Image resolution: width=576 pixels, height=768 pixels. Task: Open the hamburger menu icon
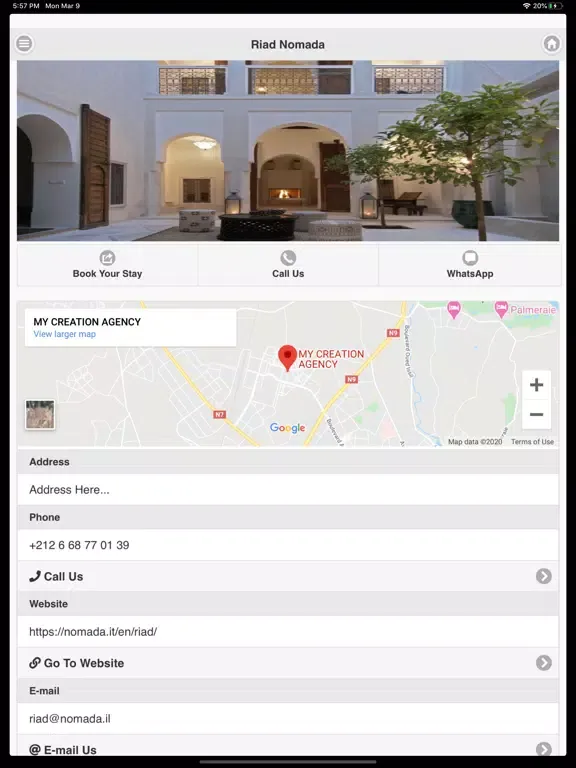tap(24, 44)
